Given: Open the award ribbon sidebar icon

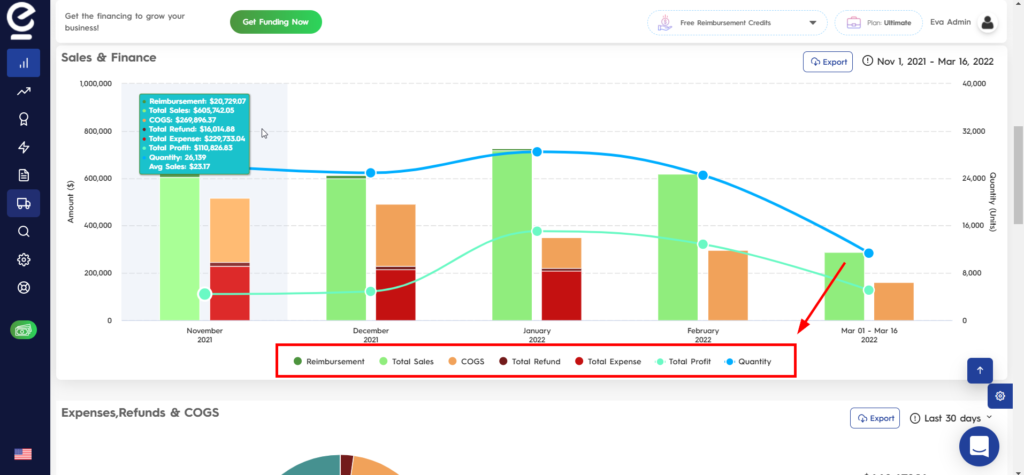Looking at the screenshot, I should (x=24, y=119).
